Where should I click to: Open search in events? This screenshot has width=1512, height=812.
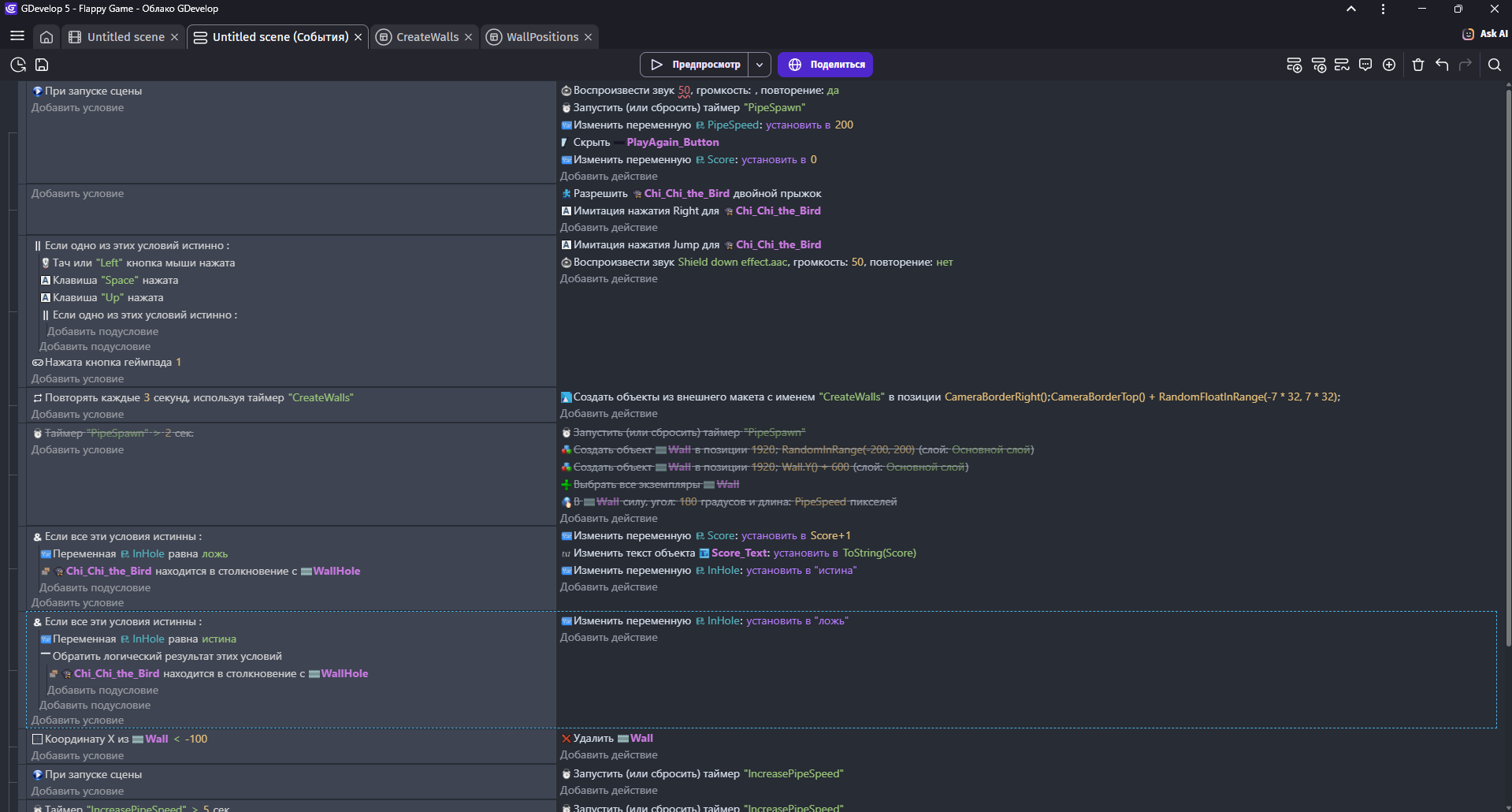tap(1494, 65)
